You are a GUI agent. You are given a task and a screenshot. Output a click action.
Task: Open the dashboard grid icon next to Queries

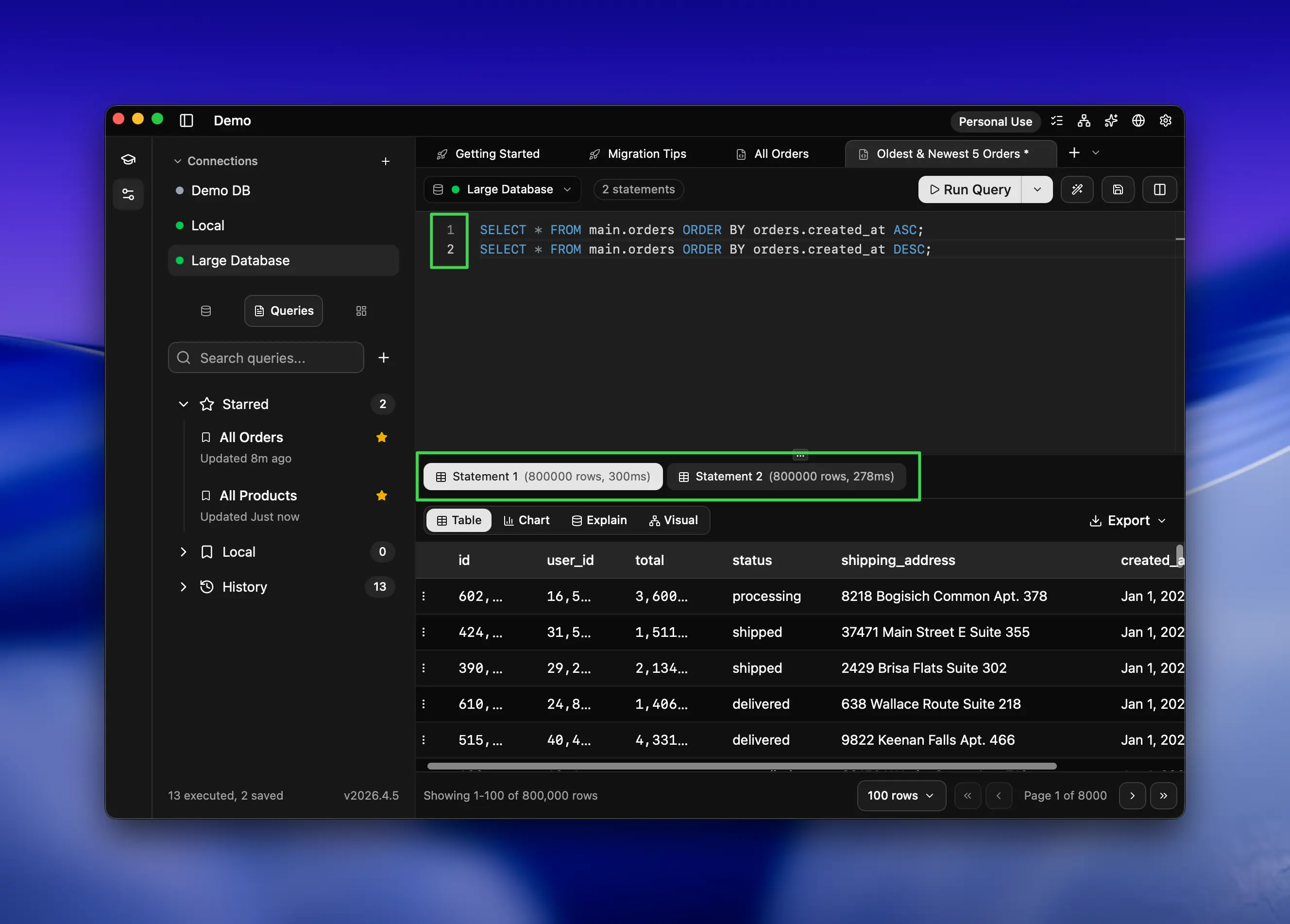click(x=361, y=310)
